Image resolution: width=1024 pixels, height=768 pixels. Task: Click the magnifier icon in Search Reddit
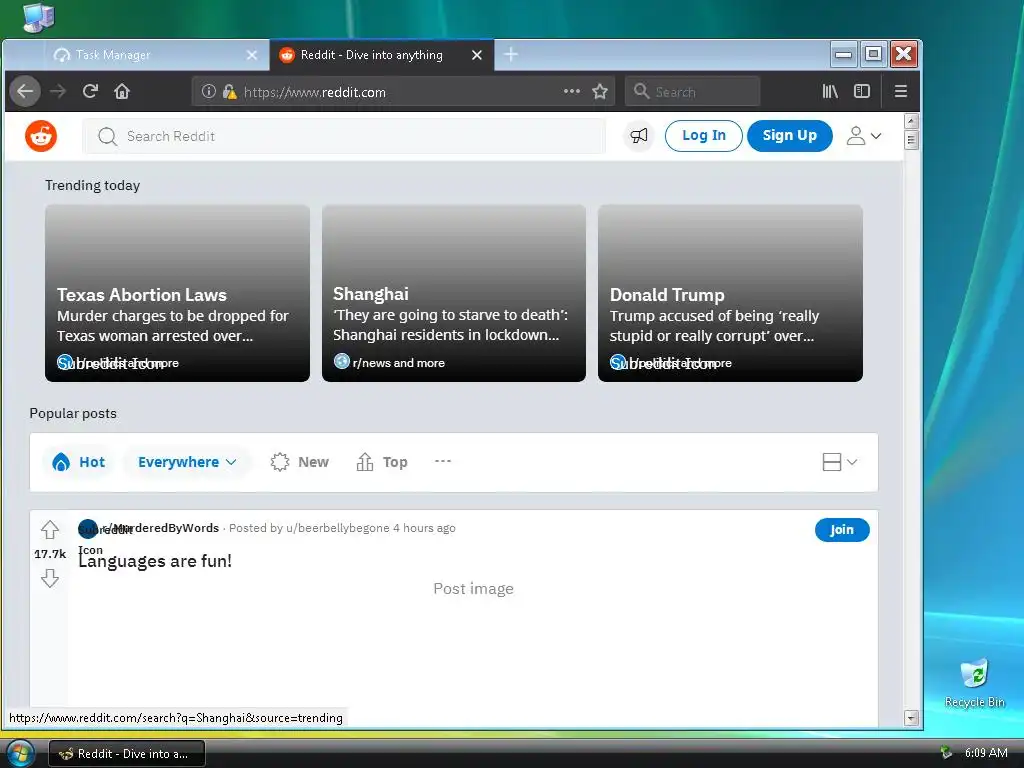107,136
